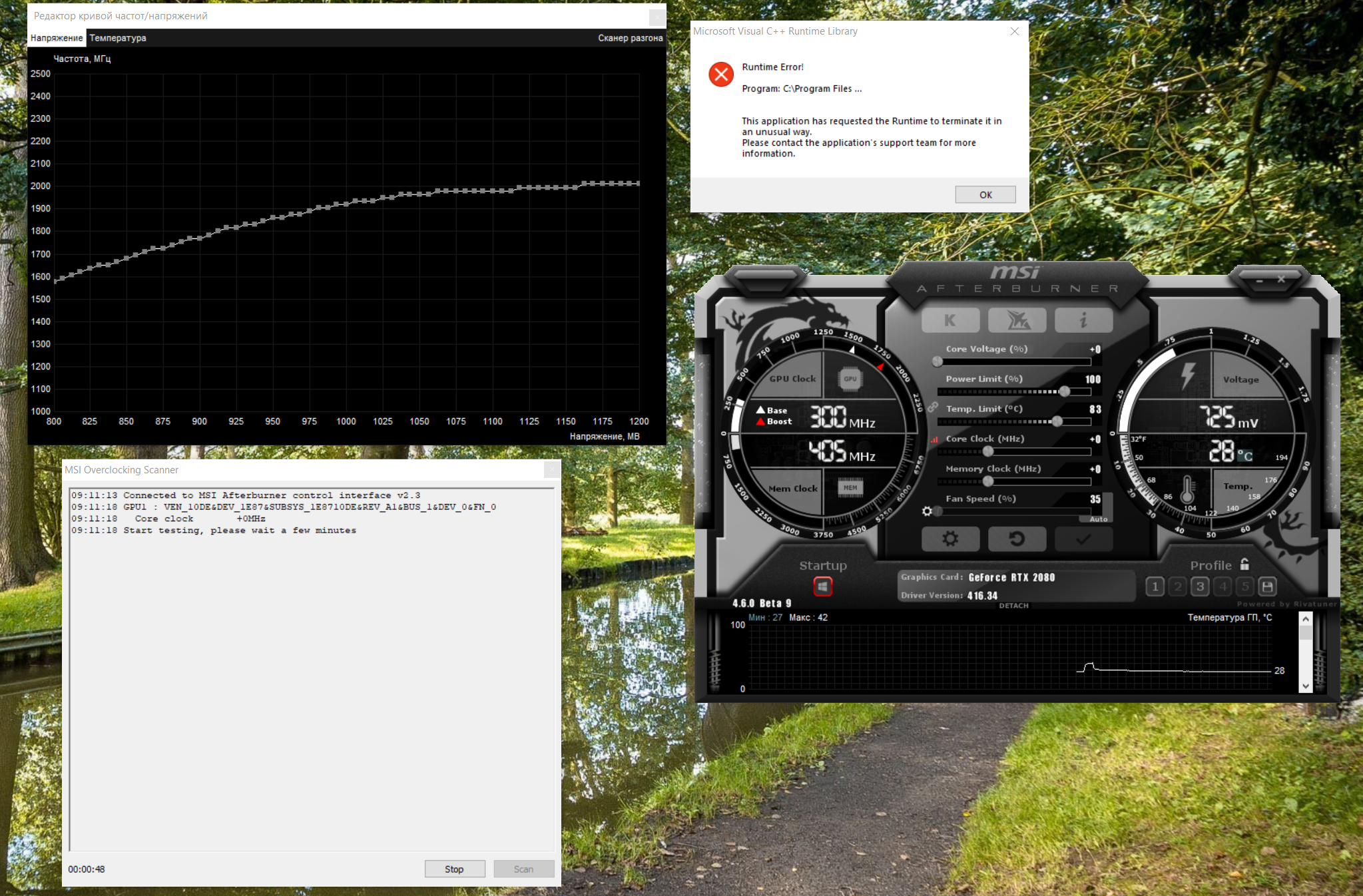Reset settings with the circular arrow button
1363x896 pixels.
(1017, 539)
